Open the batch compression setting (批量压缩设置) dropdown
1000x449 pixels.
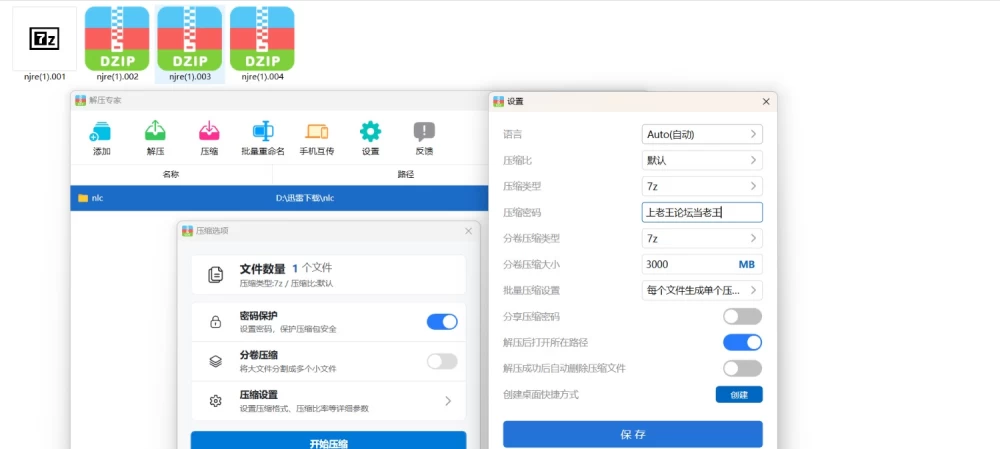[x=702, y=290]
